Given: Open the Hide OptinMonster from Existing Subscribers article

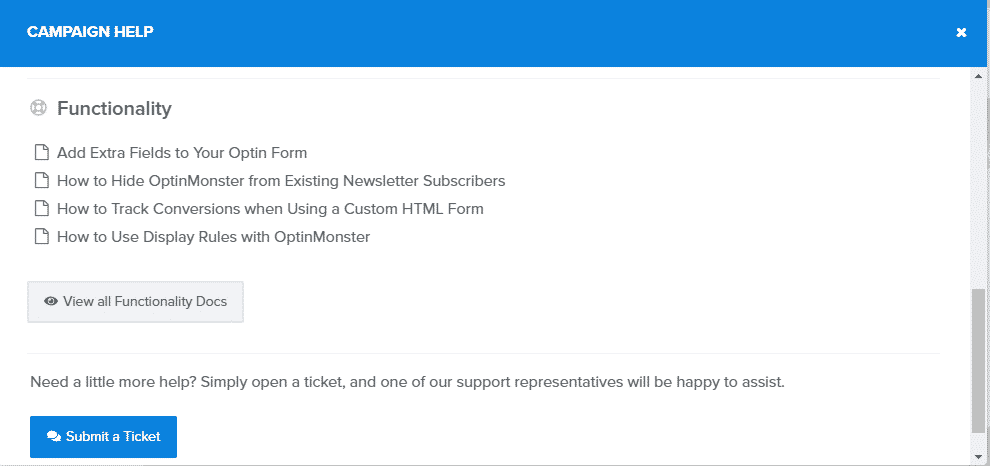Looking at the screenshot, I should pos(281,181).
